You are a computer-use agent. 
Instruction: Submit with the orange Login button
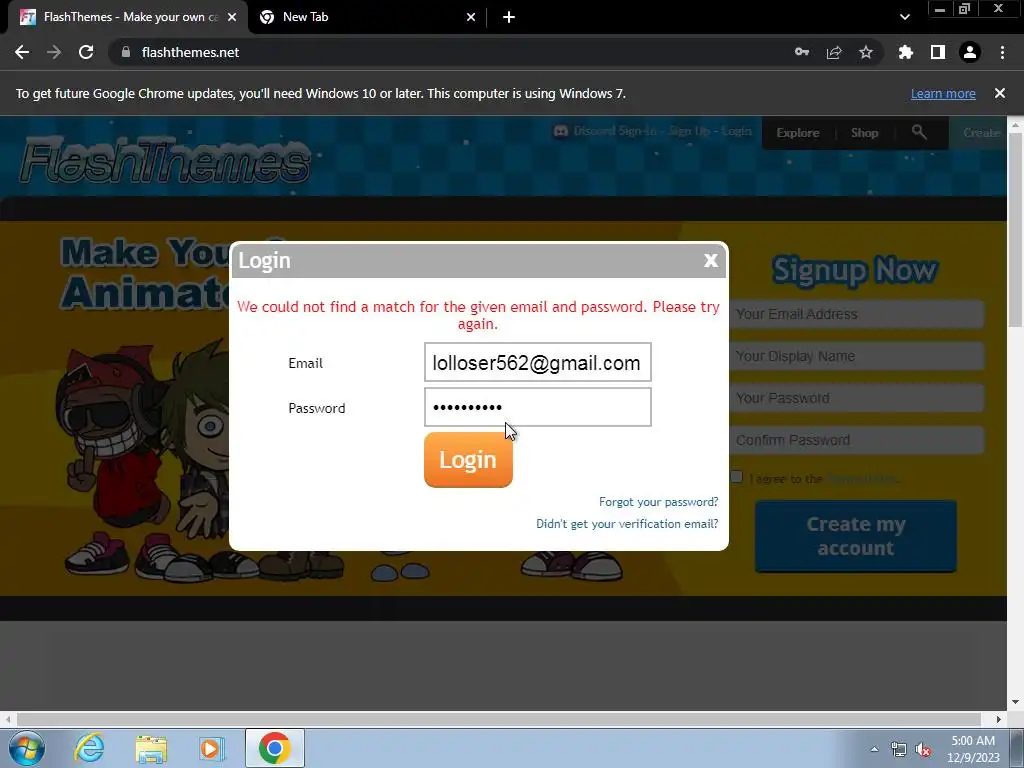(468, 460)
